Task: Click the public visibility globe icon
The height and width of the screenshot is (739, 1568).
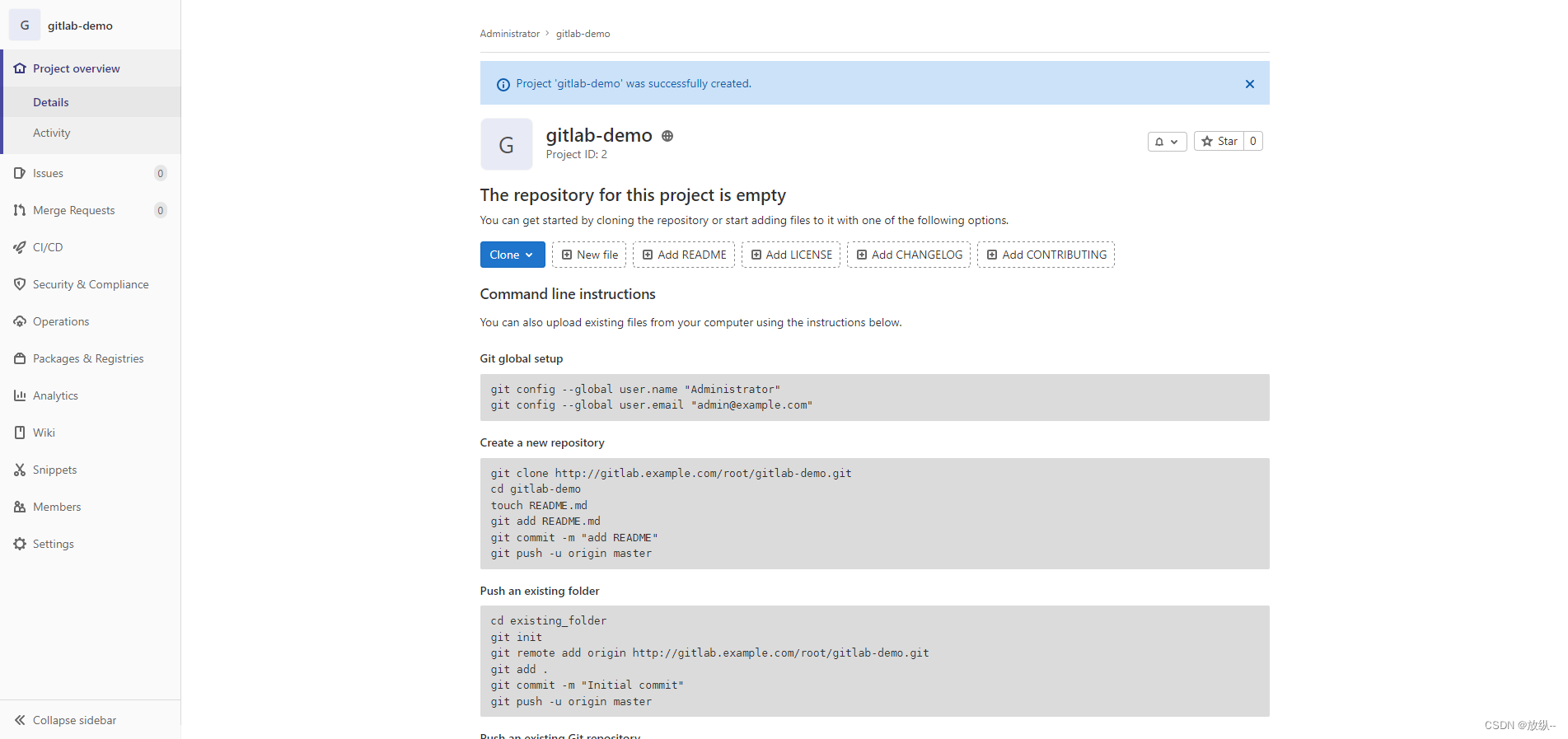Action: tap(667, 136)
